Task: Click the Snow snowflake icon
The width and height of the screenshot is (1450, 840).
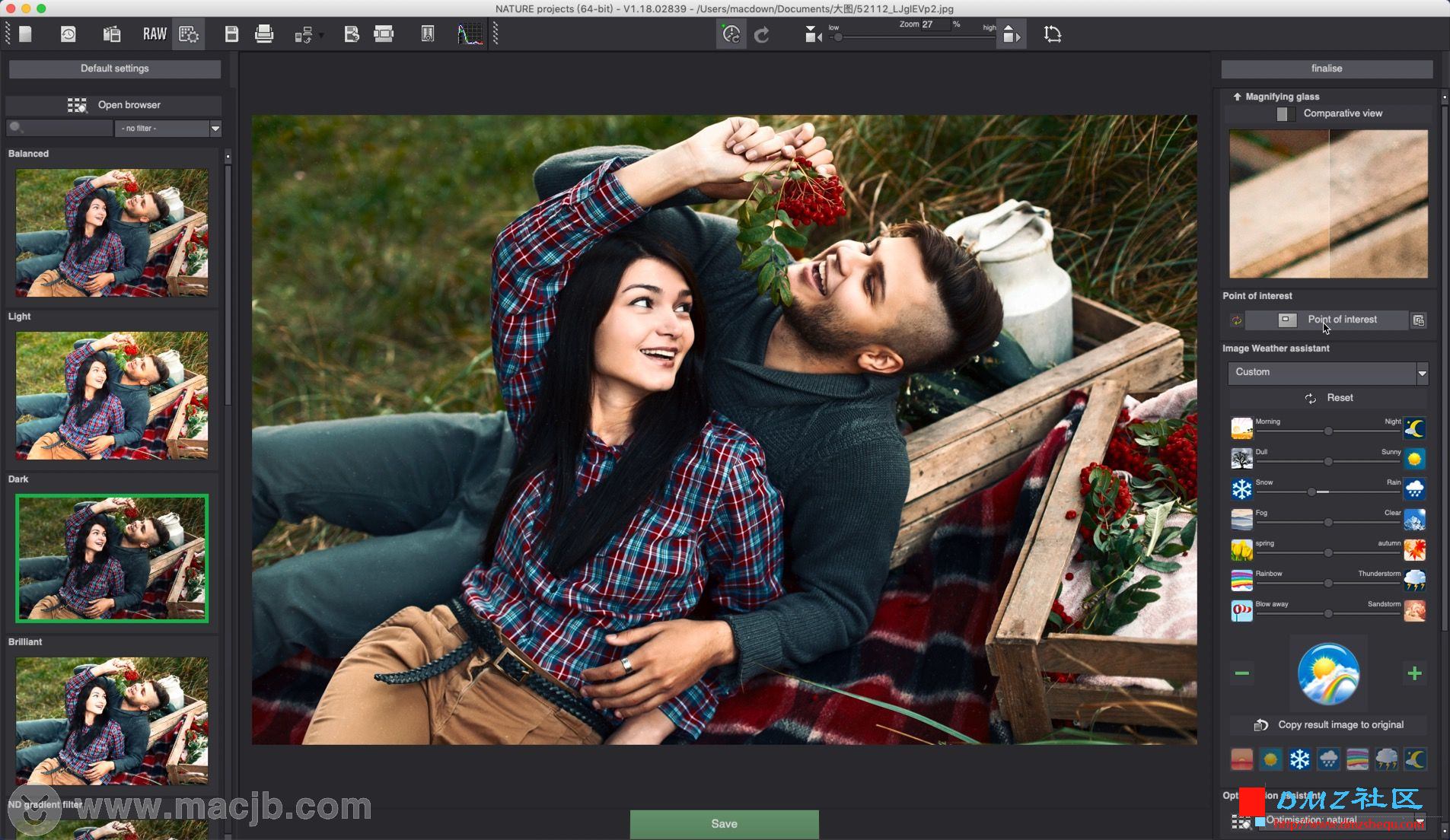Action: [1241, 489]
